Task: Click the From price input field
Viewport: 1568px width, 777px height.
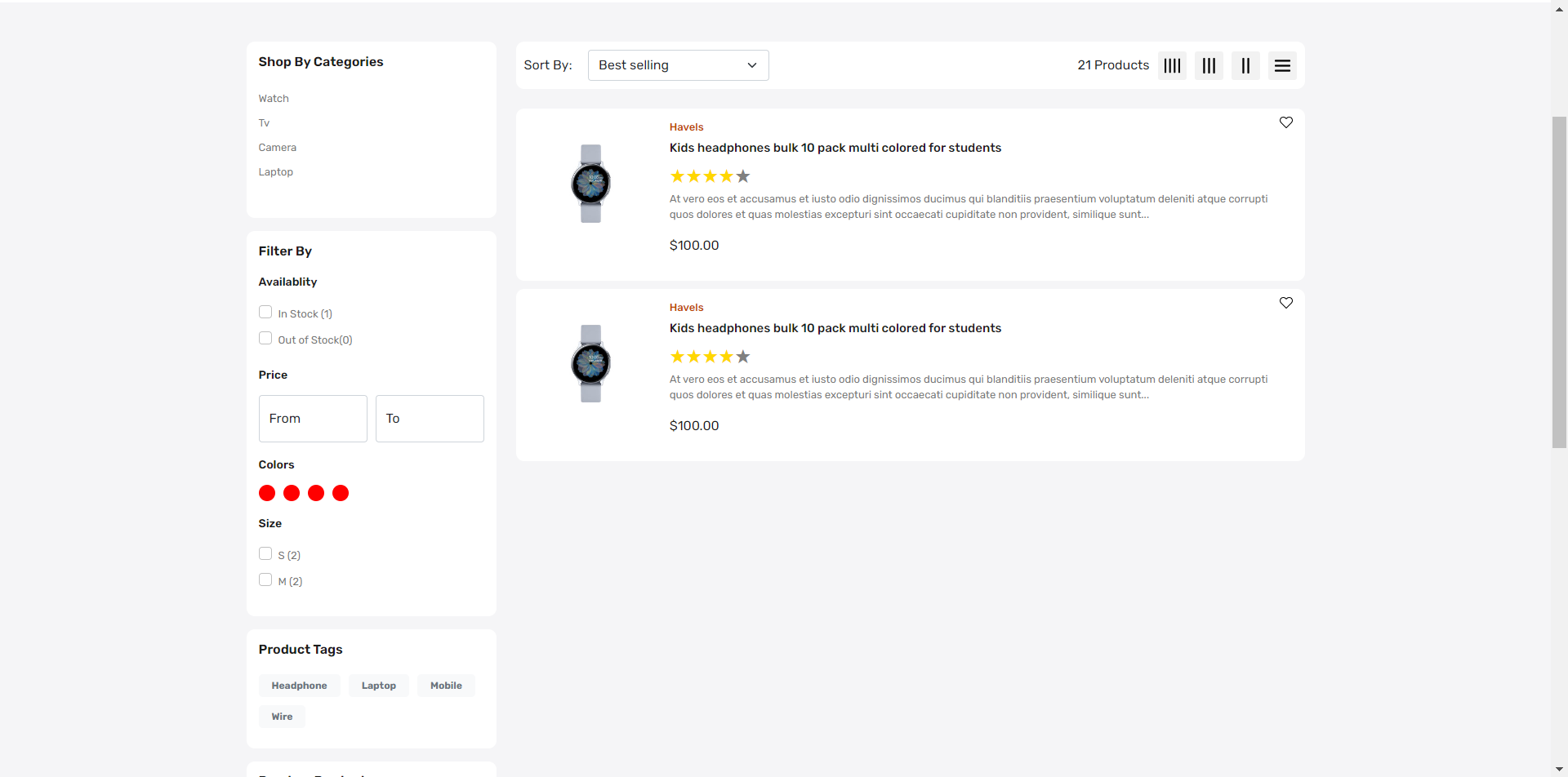Action: (312, 418)
